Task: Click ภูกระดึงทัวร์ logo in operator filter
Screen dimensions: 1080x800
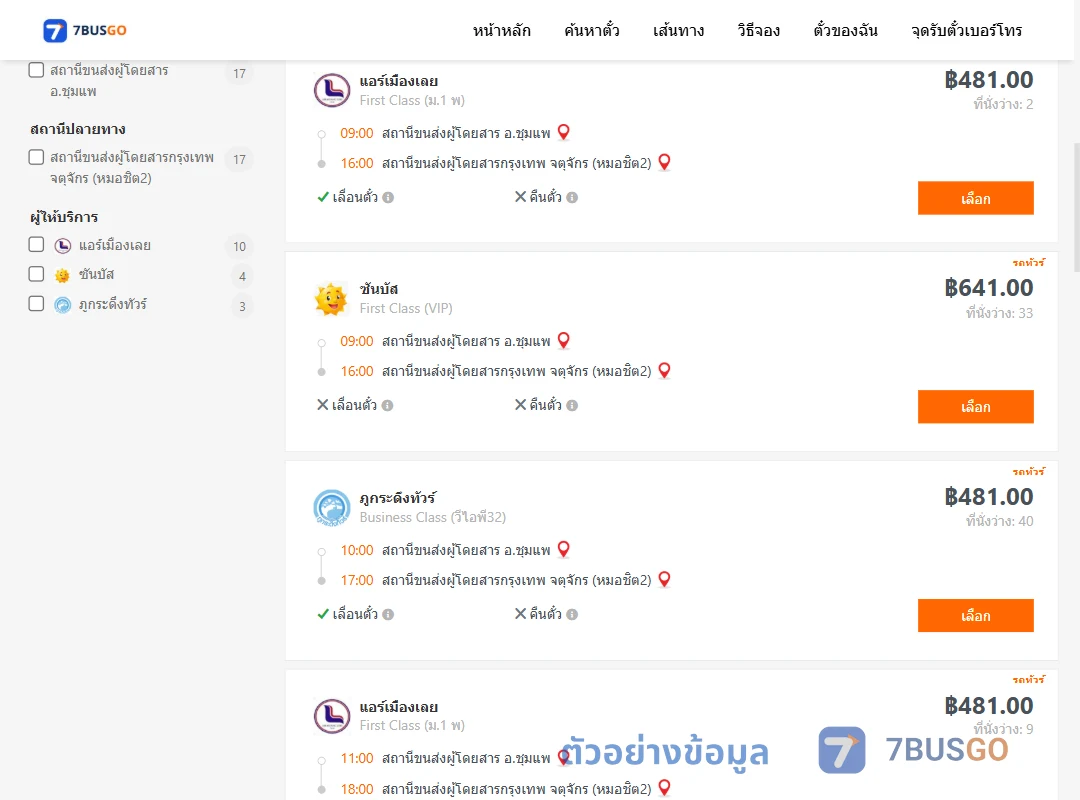Action: [x=63, y=305]
